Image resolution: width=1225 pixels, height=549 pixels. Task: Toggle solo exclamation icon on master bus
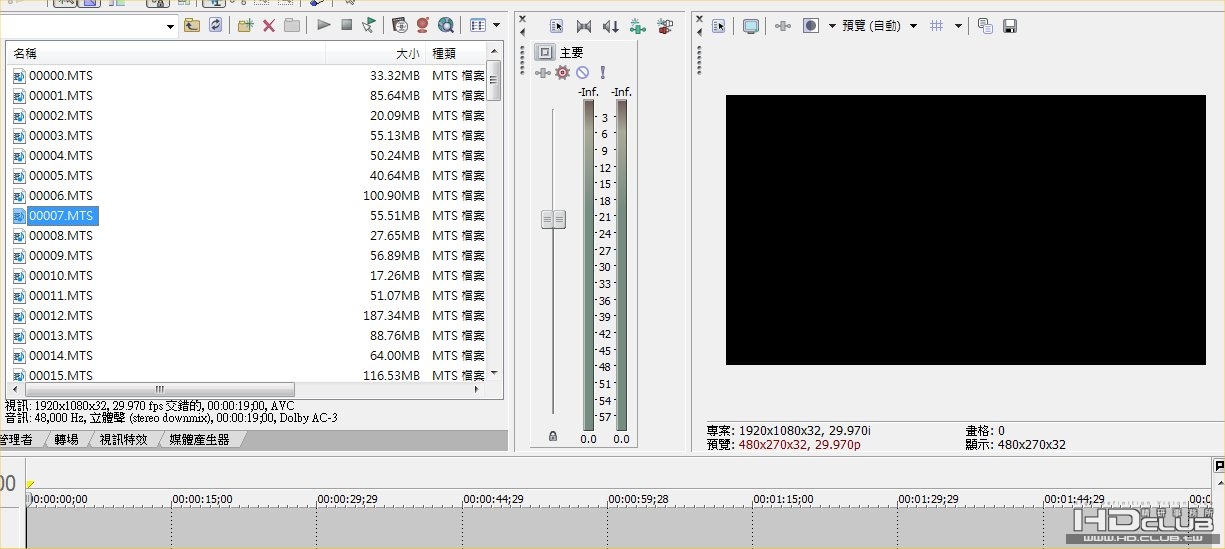tap(603, 72)
